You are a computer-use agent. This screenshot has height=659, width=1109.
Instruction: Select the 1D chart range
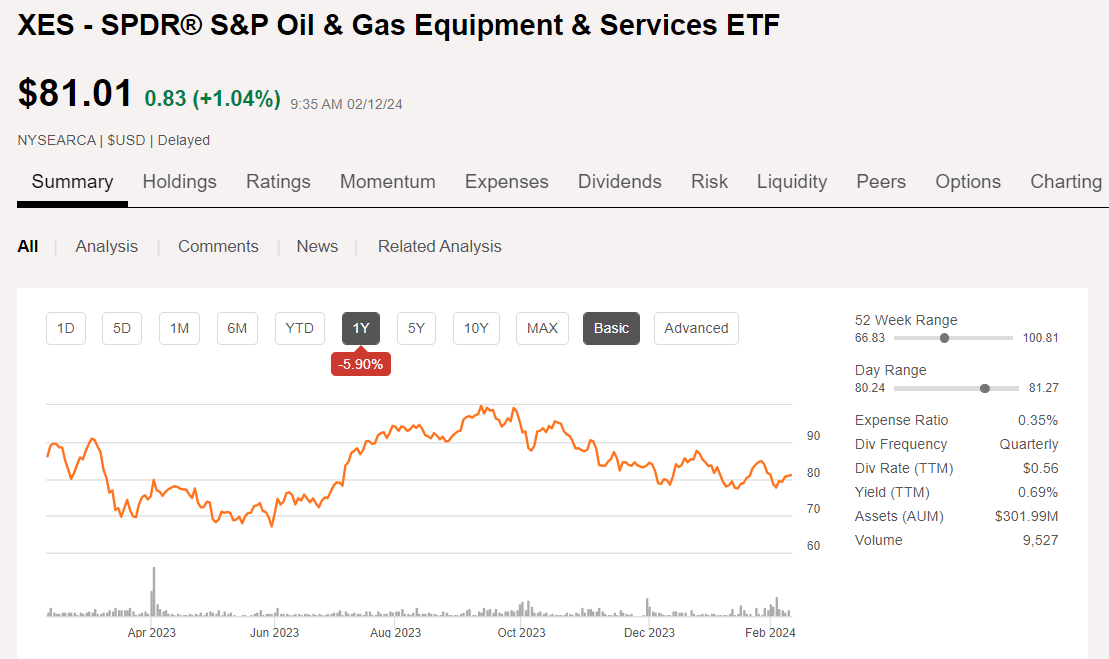click(65, 328)
